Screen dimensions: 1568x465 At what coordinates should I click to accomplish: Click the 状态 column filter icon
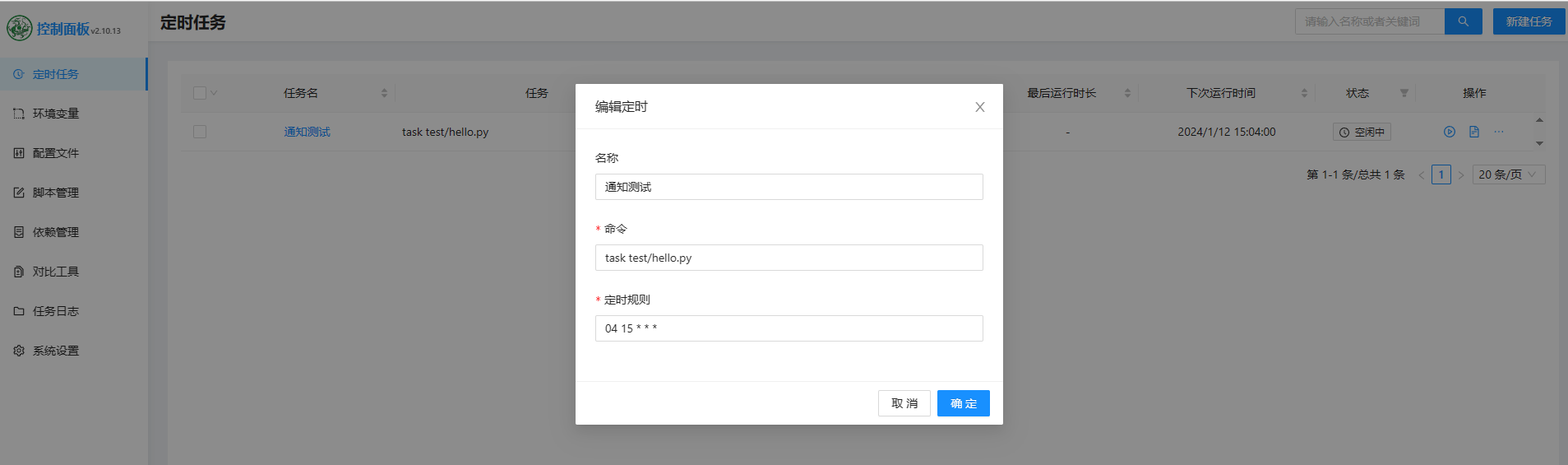point(1404,93)
